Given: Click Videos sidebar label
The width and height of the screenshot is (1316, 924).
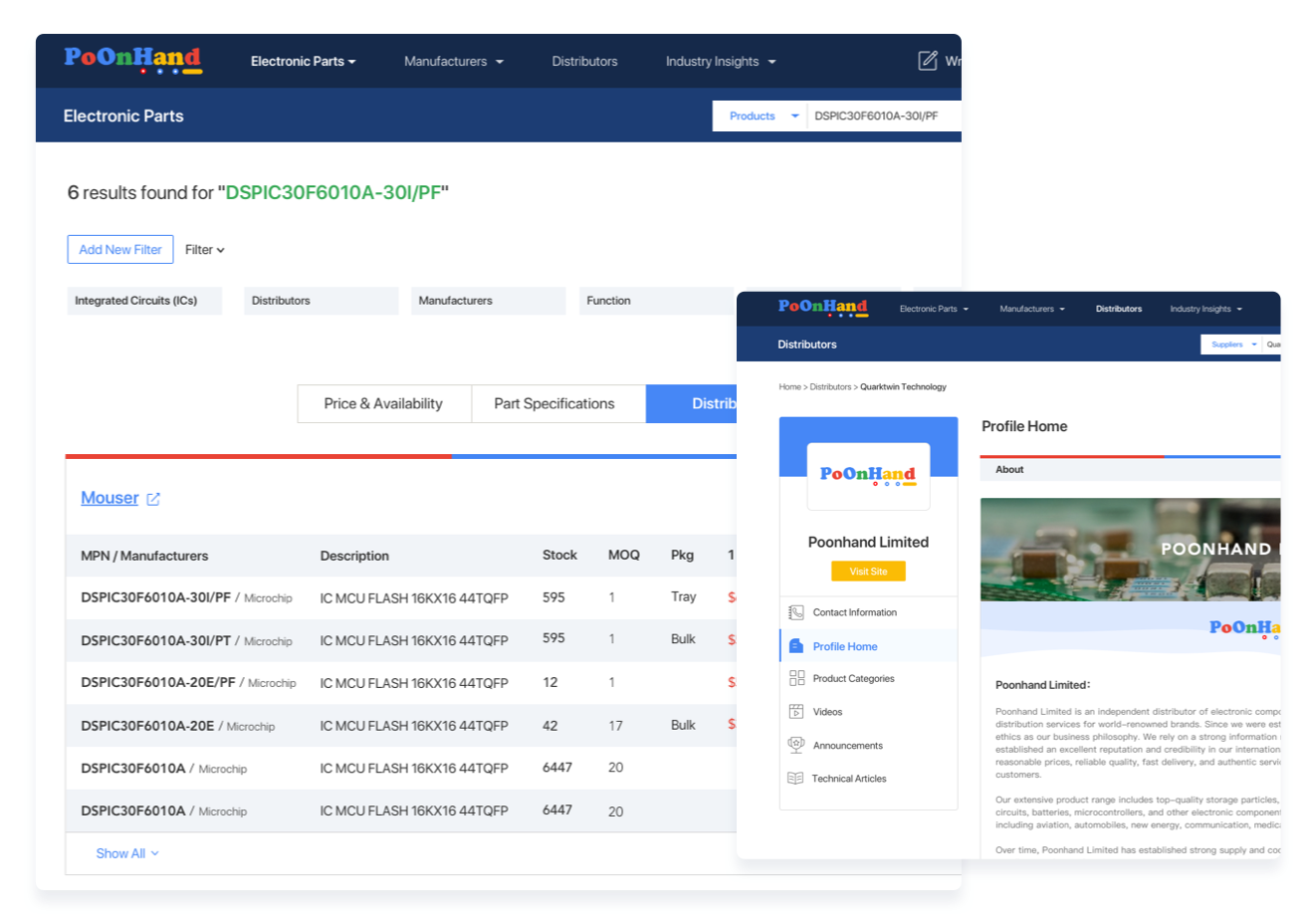Looking at the screenshot, I should tap(827, 712).
